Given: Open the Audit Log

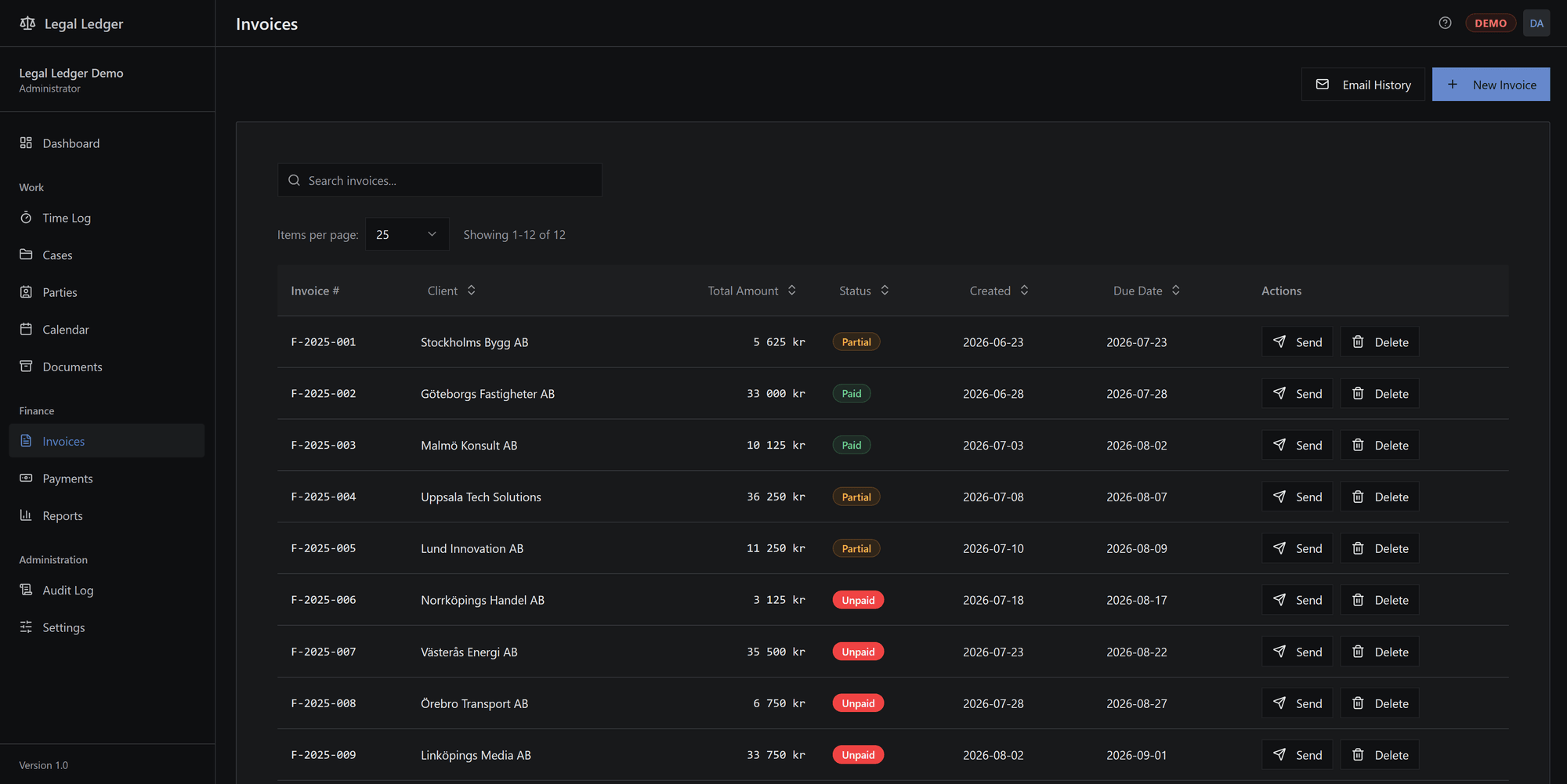Looking at the screenshot, I should pos(107,590).
